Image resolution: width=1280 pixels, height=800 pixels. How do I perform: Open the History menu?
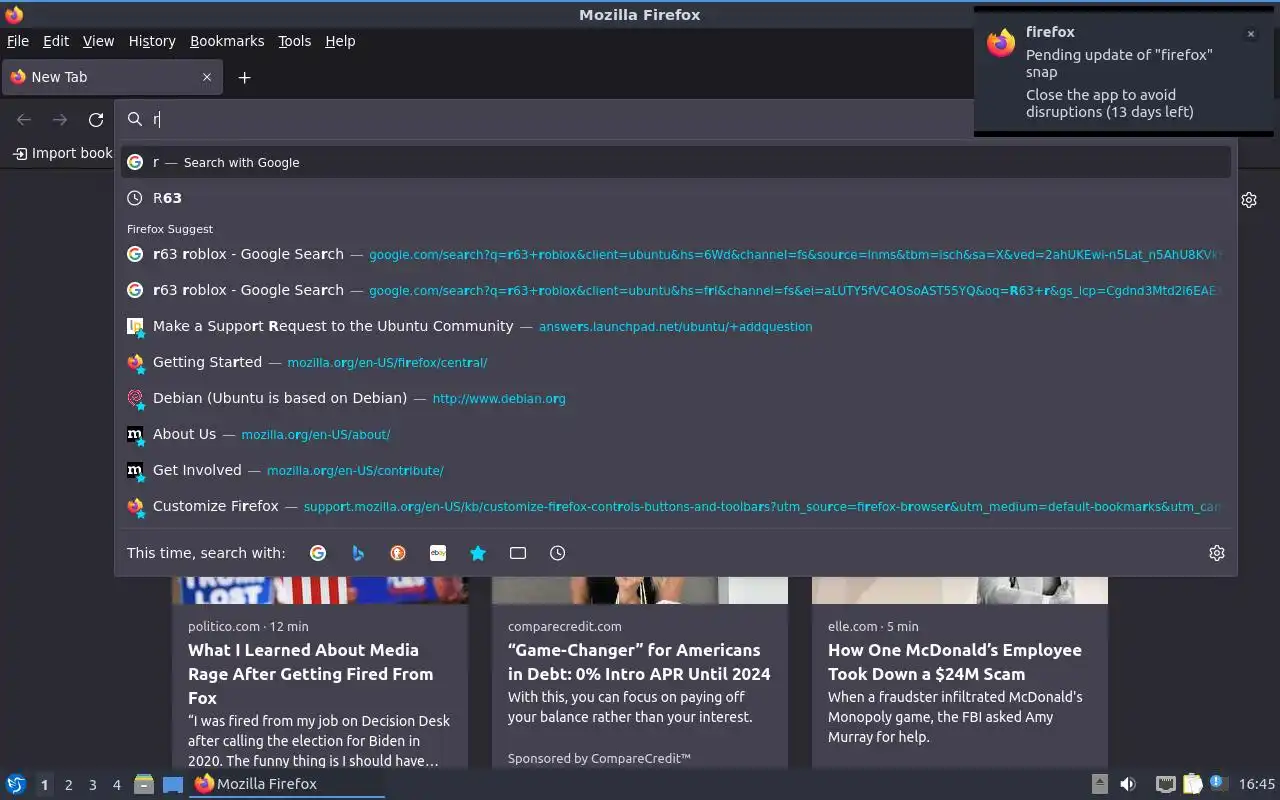152,41
